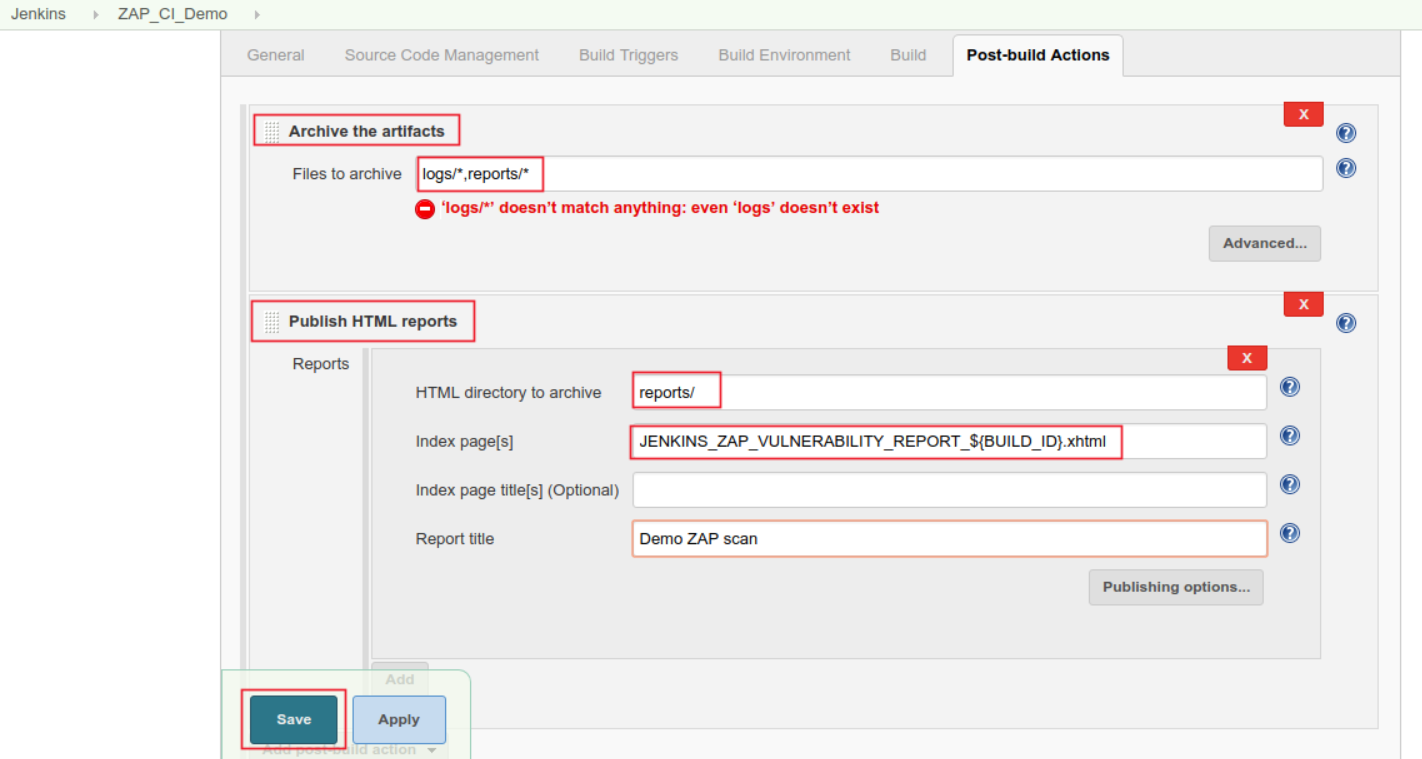1422x759 pixels.
Task: Select drag handle of Archive the artifacts
Action: click(271, 131)
